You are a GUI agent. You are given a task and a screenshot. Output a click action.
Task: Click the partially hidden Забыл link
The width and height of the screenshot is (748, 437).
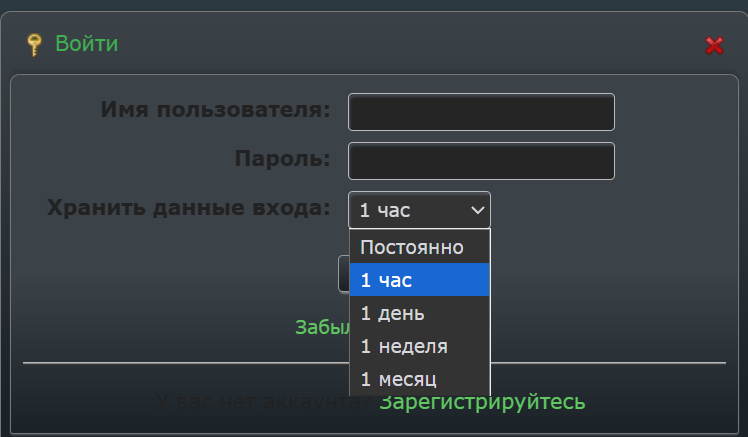[321, 328]
